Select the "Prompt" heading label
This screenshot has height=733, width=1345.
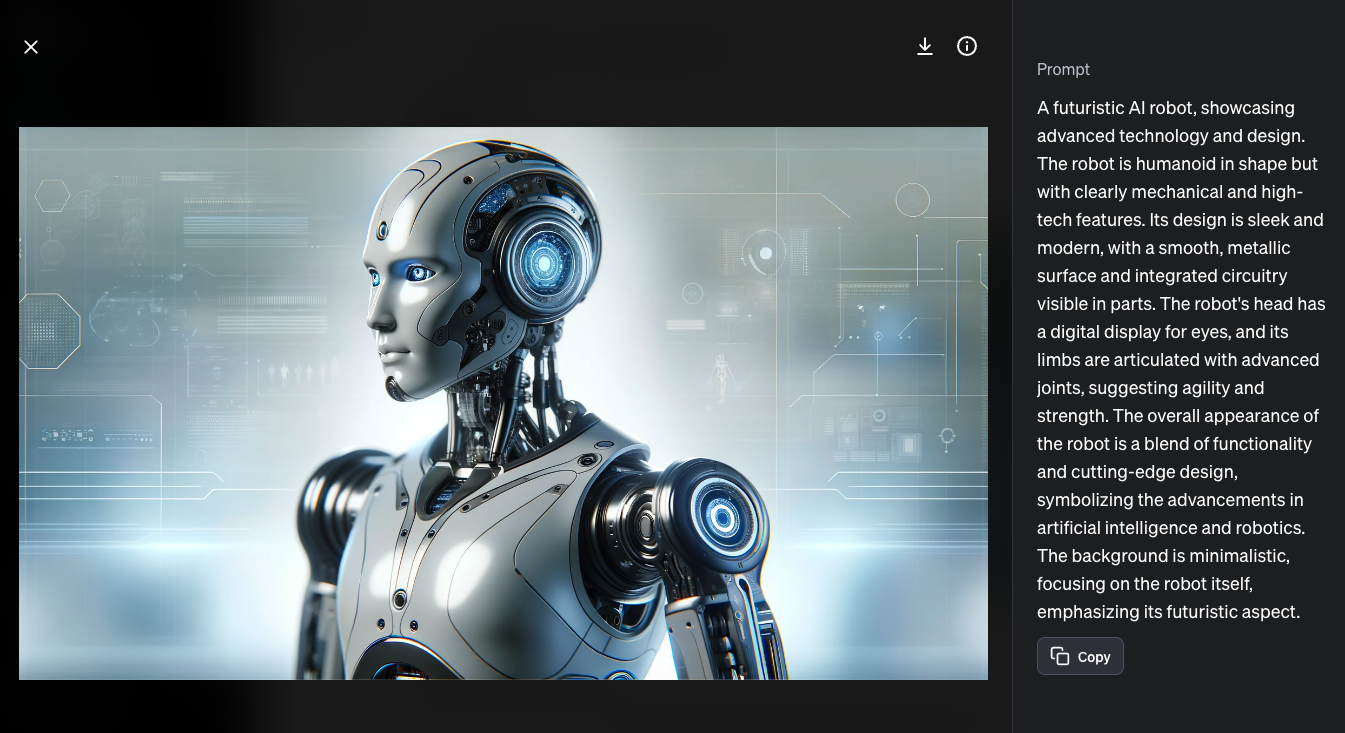[x=1063, y=69]
